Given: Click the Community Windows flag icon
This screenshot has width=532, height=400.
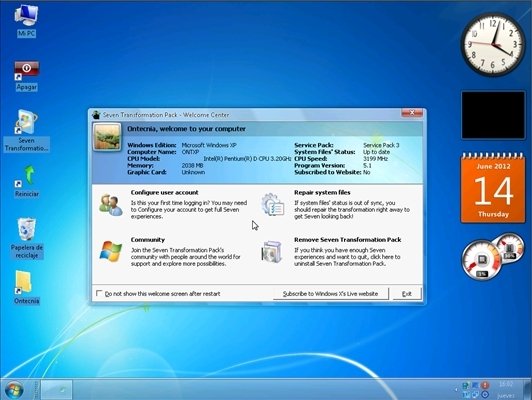Looking at the screenshot, I should pos(111,251).
